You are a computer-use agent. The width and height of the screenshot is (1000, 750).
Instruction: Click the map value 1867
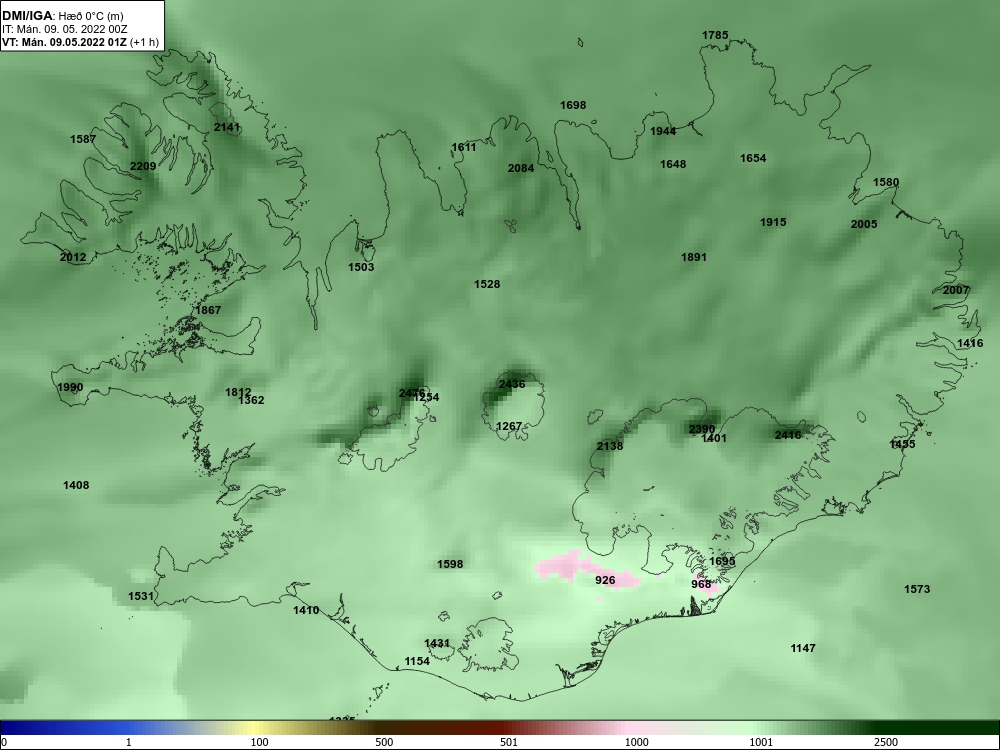(x=208, y=311)
